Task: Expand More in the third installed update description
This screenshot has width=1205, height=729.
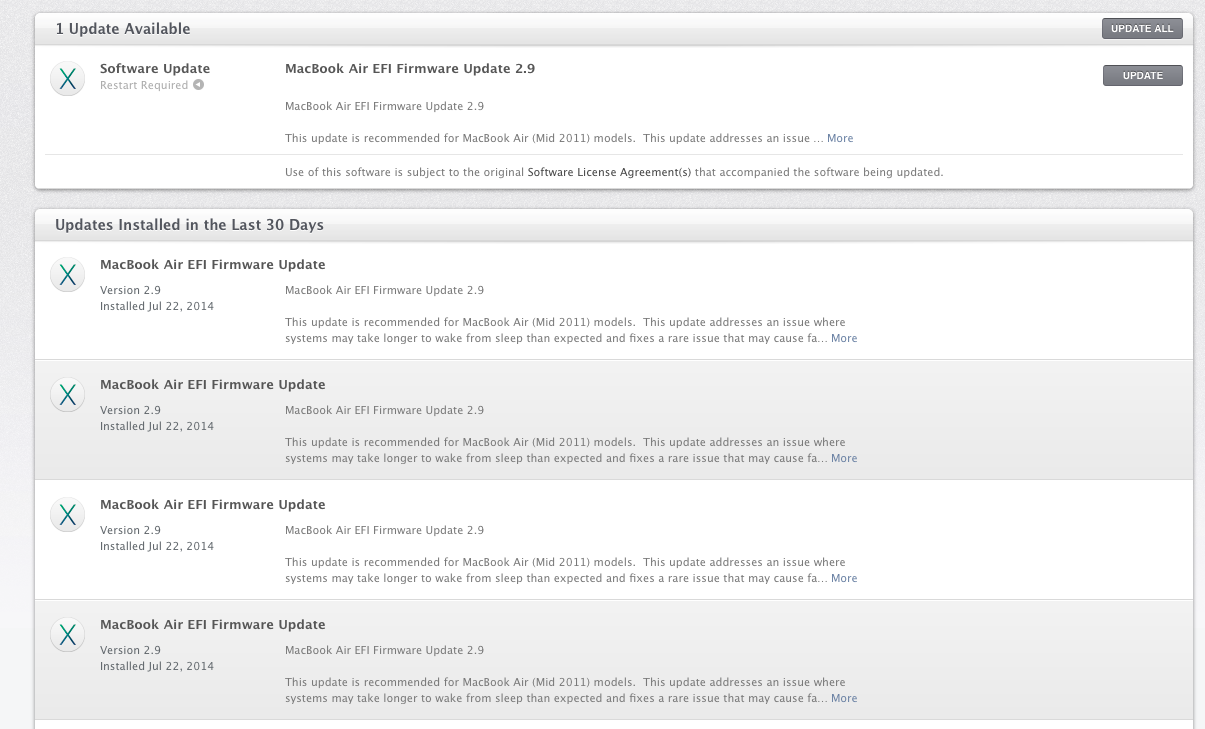Action: point(844,578)
